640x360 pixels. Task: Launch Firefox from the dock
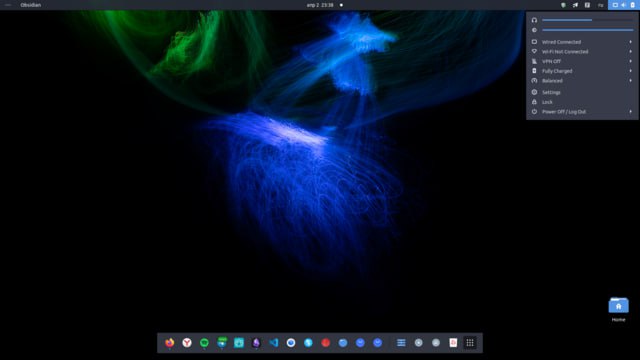(169, 343)
